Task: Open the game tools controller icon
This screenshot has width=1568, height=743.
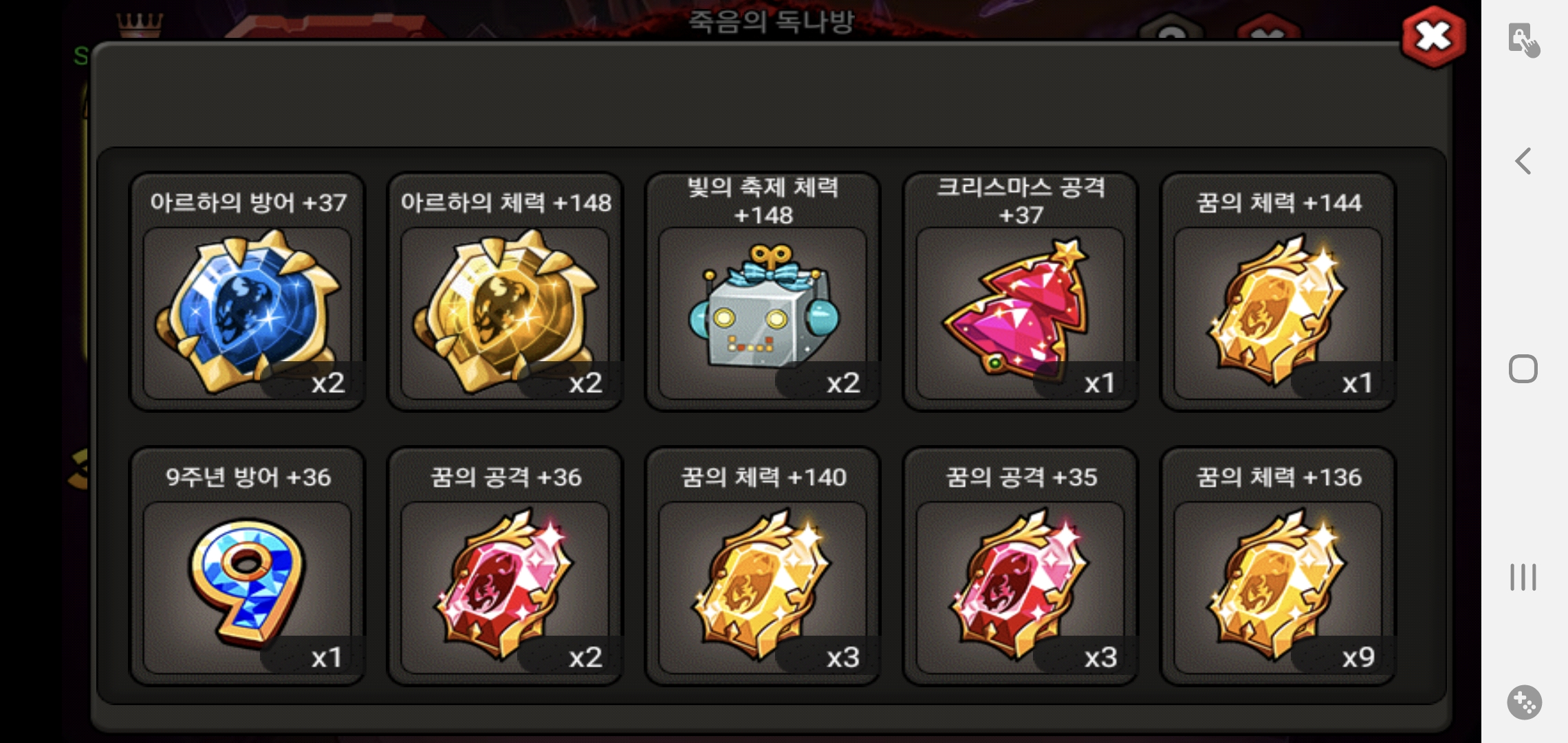Action: pos(1524,702)
